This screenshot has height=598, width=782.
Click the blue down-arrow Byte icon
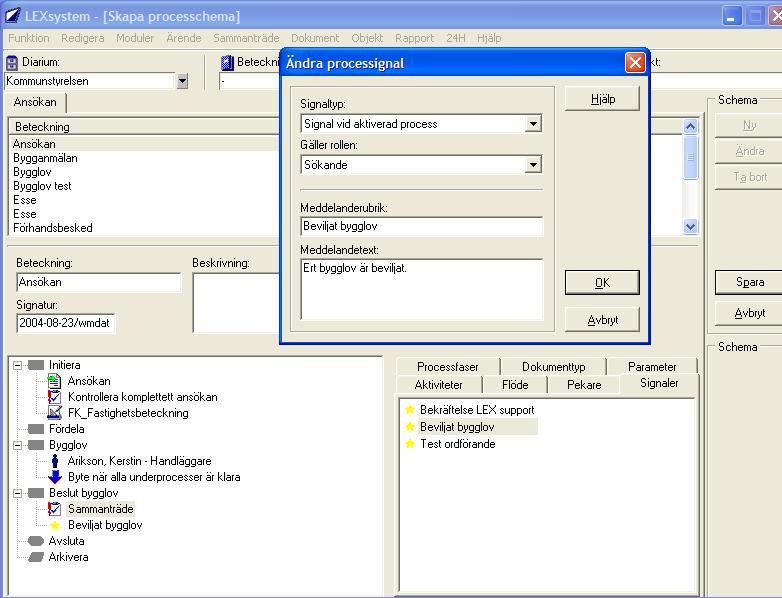55,477
